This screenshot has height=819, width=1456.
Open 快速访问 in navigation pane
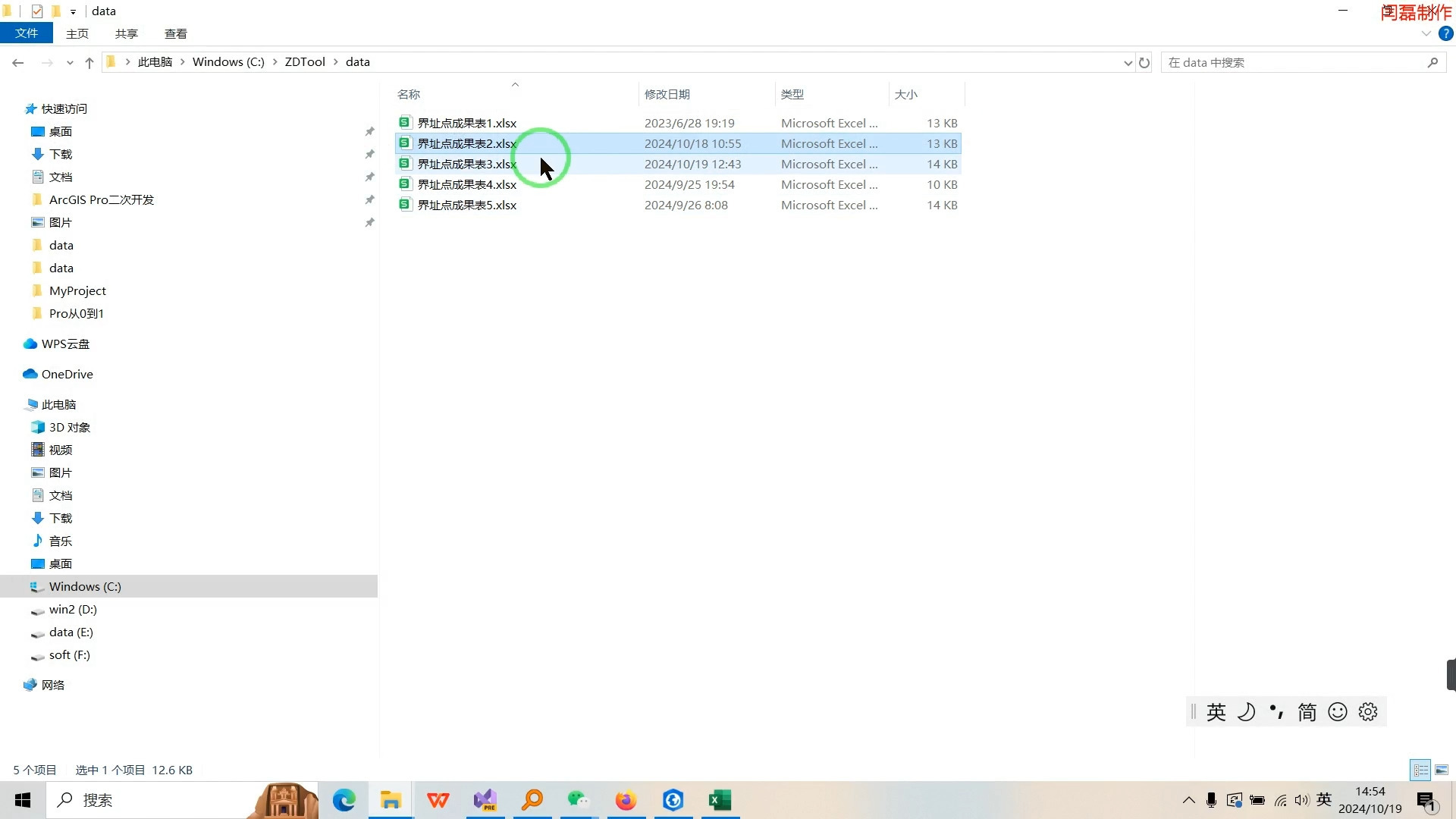64,108
